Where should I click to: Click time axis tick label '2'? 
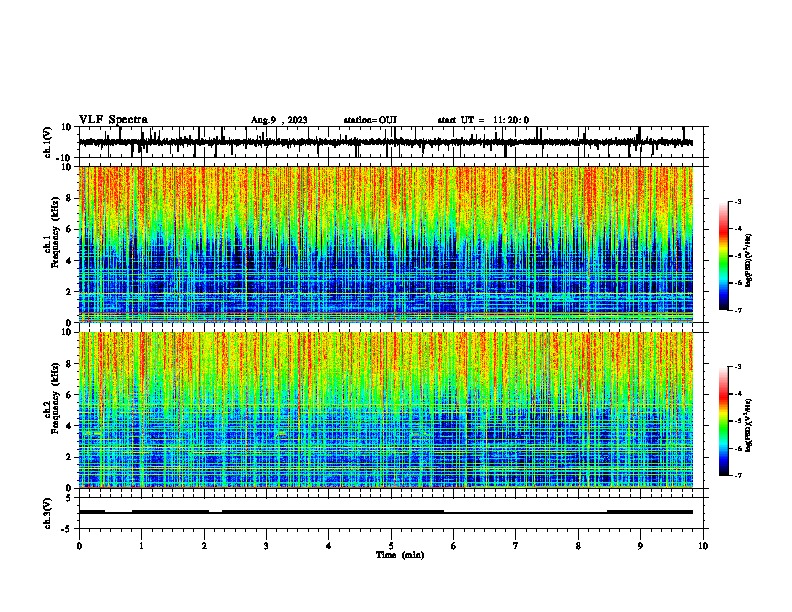click(x=204, y=546)
